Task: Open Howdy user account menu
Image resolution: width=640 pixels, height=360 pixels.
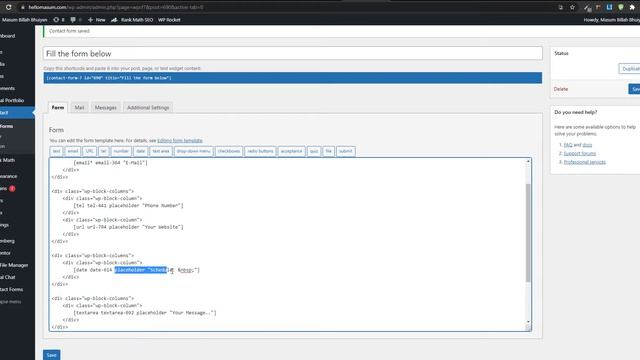Action: point(611,20)
